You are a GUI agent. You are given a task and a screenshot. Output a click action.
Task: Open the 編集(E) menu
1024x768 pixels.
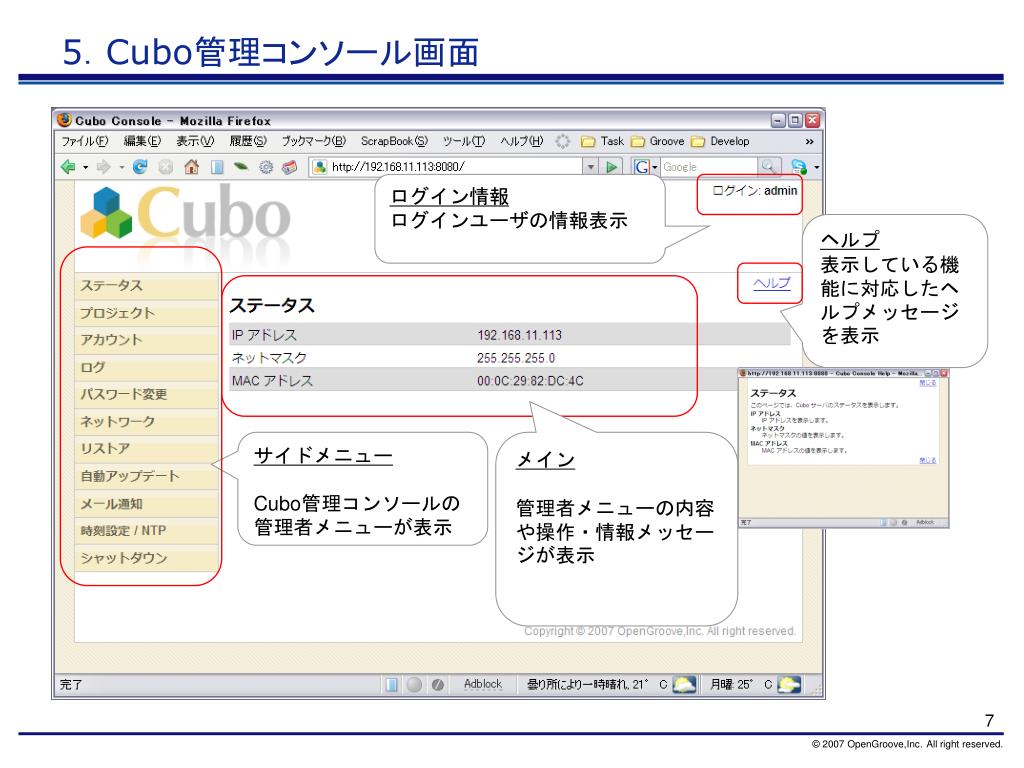142,141
